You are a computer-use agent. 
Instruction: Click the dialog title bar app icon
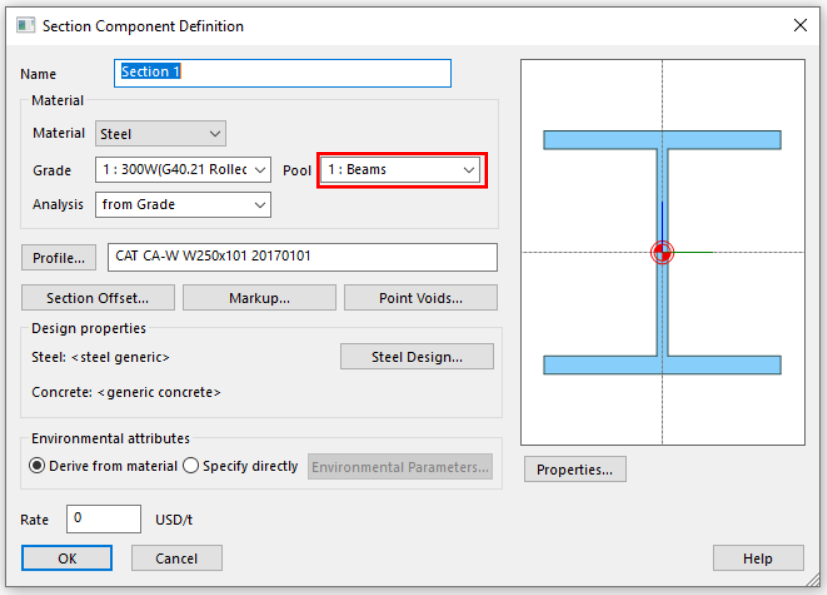point(26,26)
